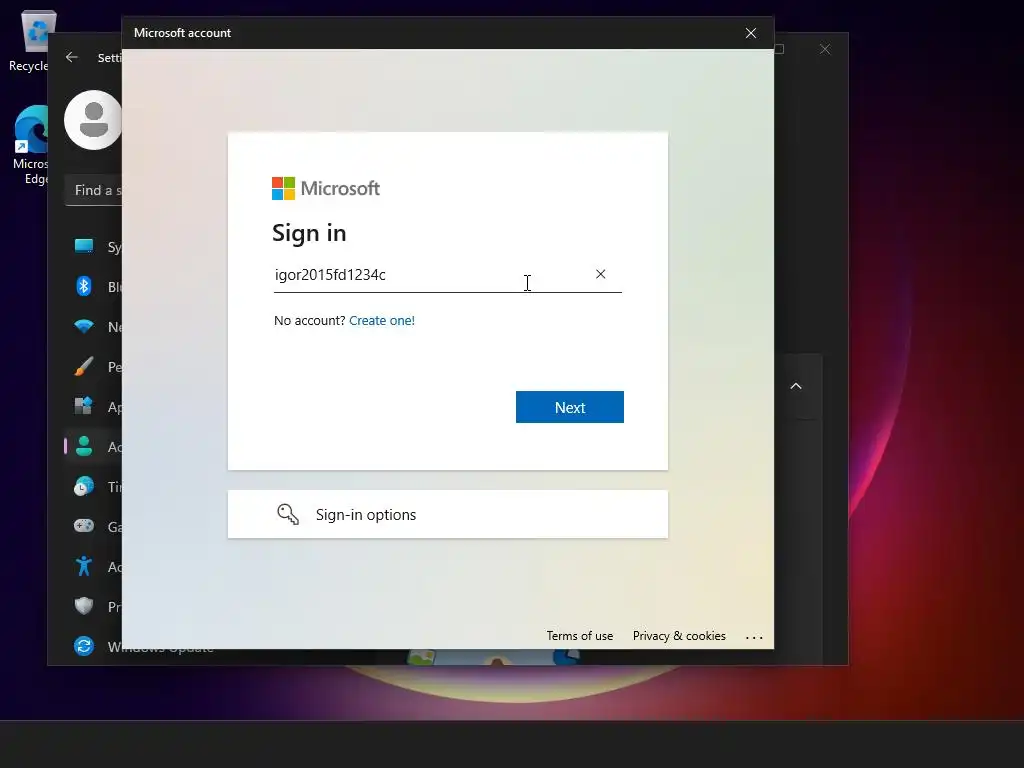Viewport: 1024px width, 768px height.
Task: Open Personalization via paintbrush icon
Action: pos(84,367)
